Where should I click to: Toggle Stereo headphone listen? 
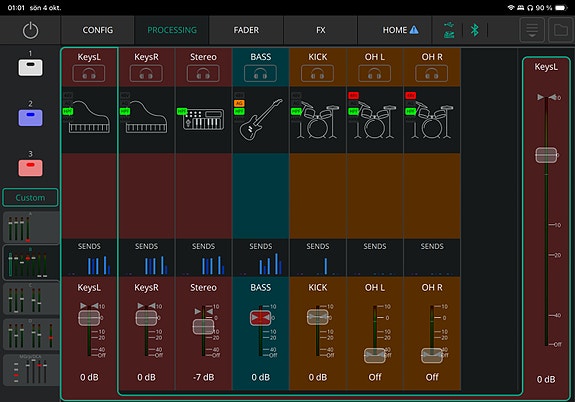pyautogui.click(x=203, y=74)
